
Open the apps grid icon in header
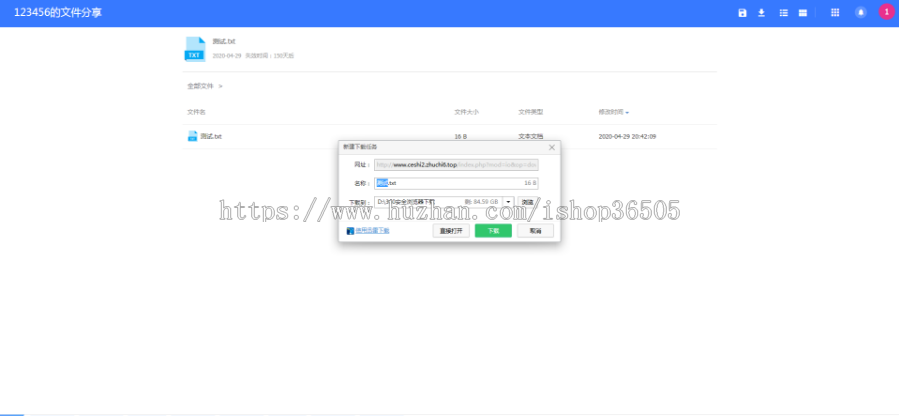coord(835,13)
